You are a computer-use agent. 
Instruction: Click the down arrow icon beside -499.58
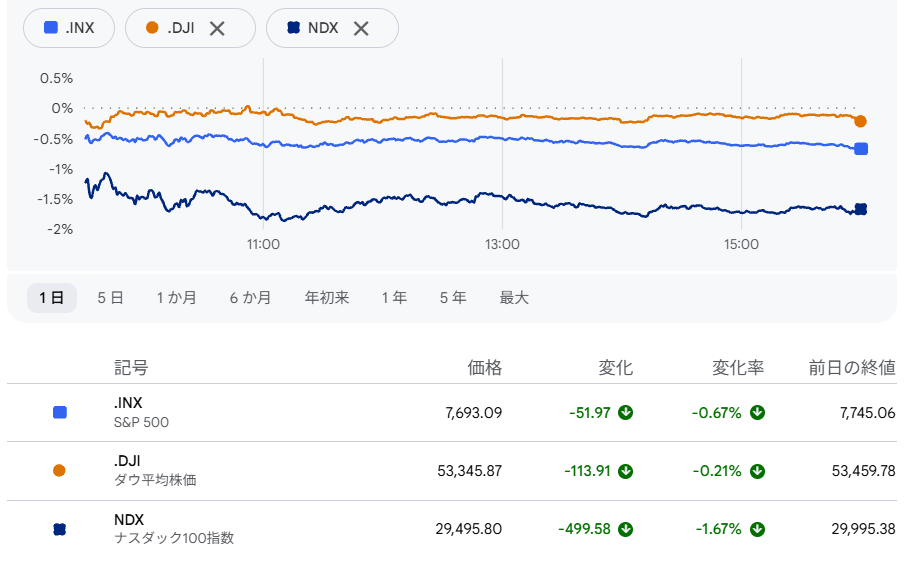[x=625, y=529]
